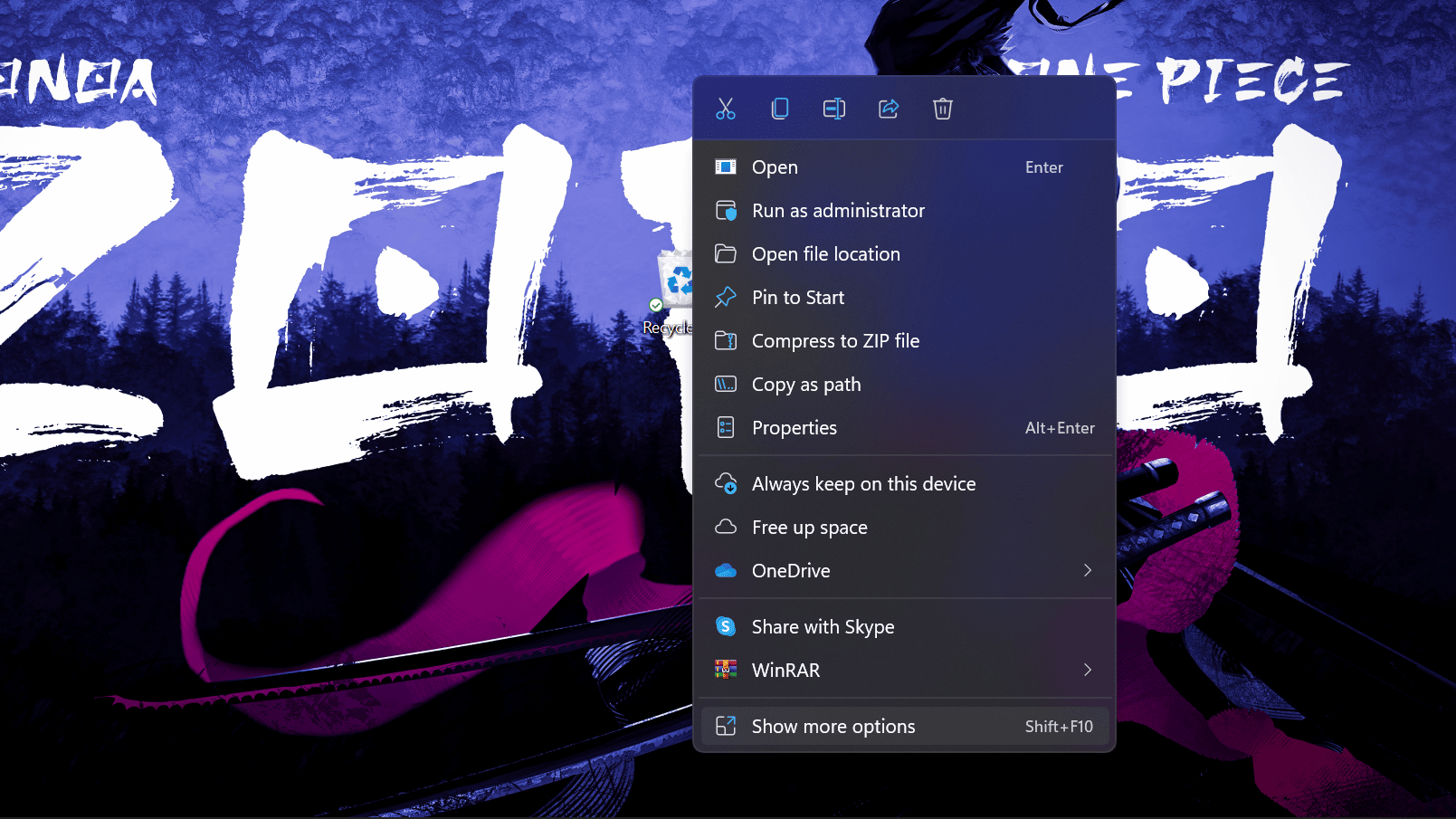Click the Rename icon in context menu
This screenshot has height=819, width=1456.
click(834, 110)
